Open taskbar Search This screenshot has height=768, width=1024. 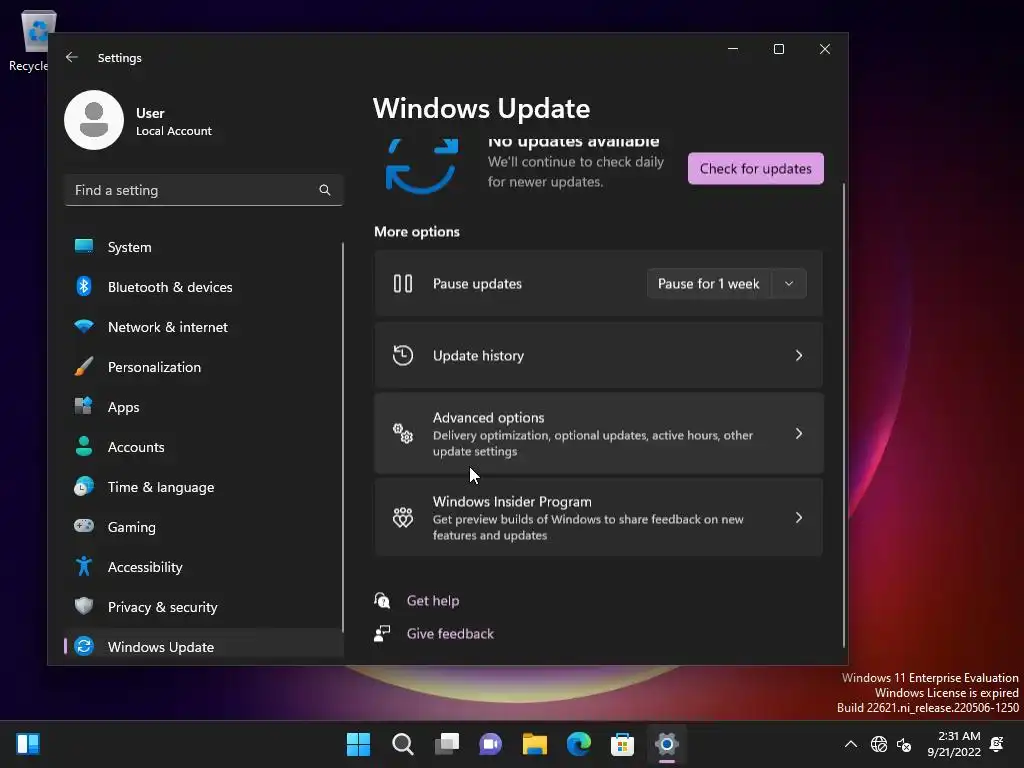pyautogui.click(x=402, y=744)
